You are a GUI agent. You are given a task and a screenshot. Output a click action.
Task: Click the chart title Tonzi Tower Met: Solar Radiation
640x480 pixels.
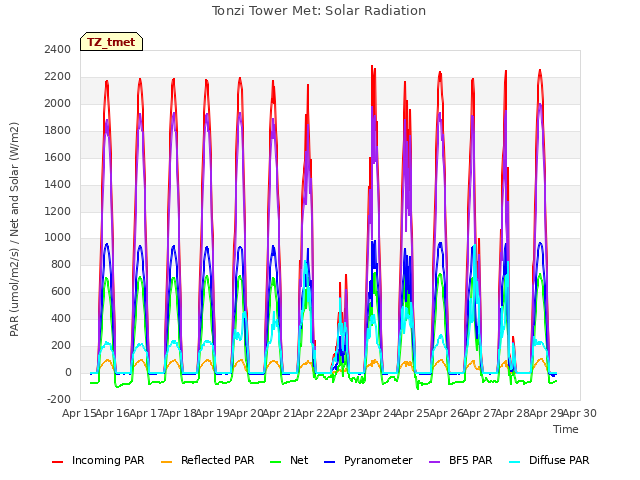click(319, 11)
